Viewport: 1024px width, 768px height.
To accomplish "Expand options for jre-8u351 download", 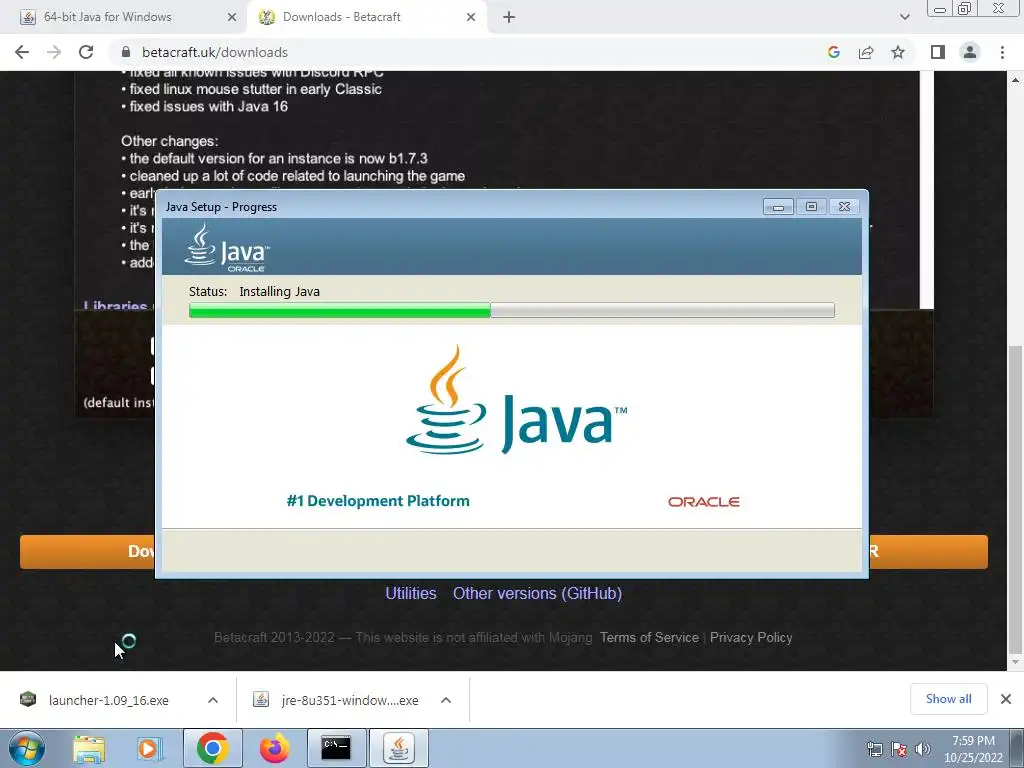I will coord(446,700).
